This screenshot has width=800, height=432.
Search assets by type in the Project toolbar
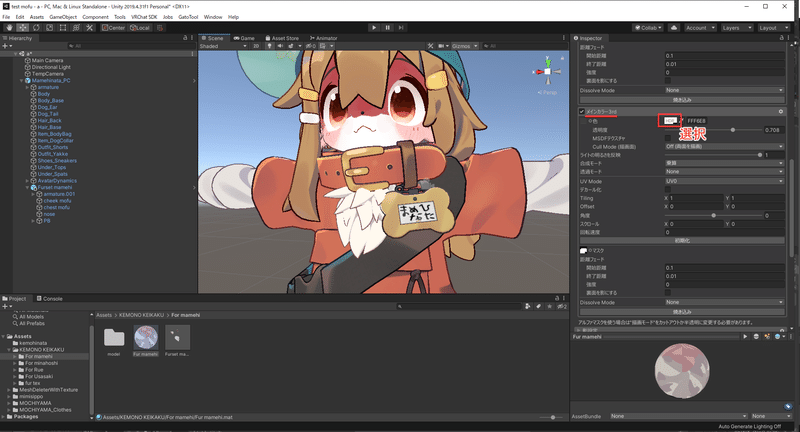point(527,307)
